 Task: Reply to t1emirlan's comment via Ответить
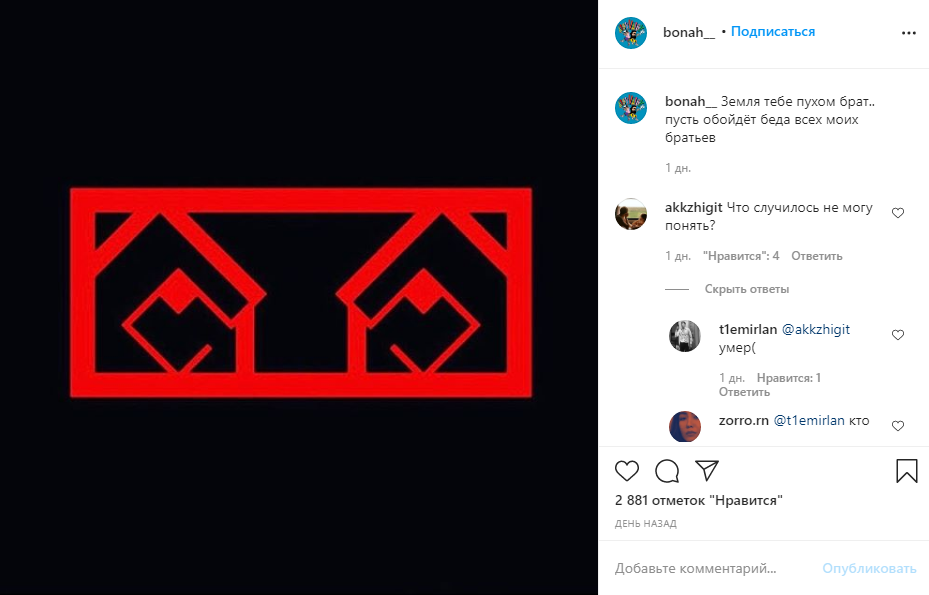(x=744, y=392)
